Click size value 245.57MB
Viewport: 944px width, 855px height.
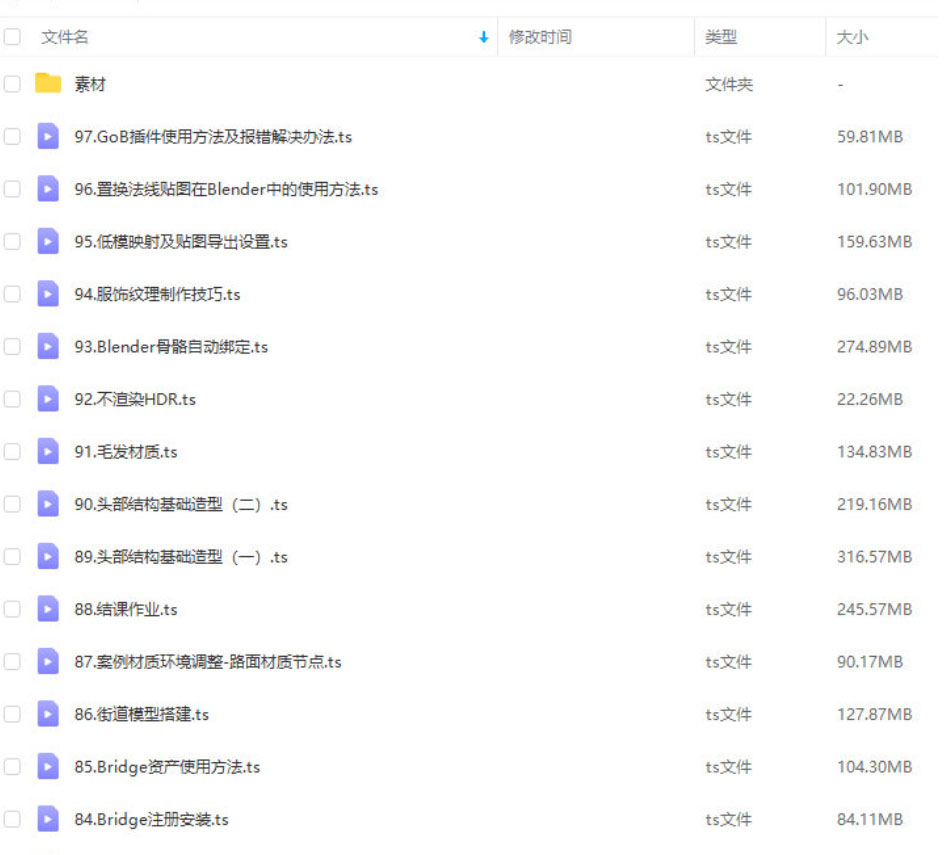(x=874, y=609)
